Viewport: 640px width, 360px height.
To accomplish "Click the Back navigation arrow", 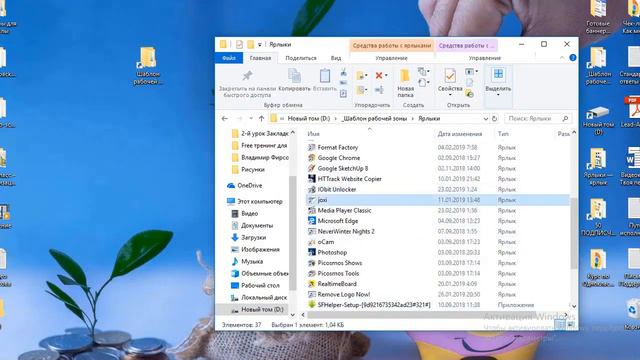I will [x=224, y=118].
